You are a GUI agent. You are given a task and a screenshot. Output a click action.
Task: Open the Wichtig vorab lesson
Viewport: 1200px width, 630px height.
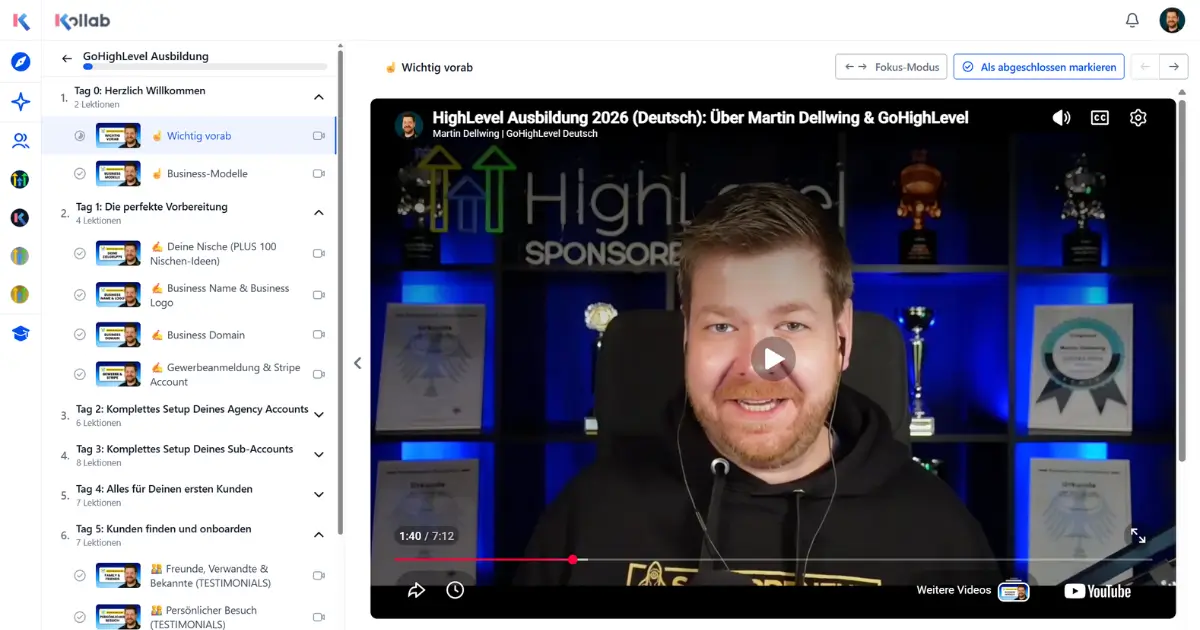click(x=189, y=136)
